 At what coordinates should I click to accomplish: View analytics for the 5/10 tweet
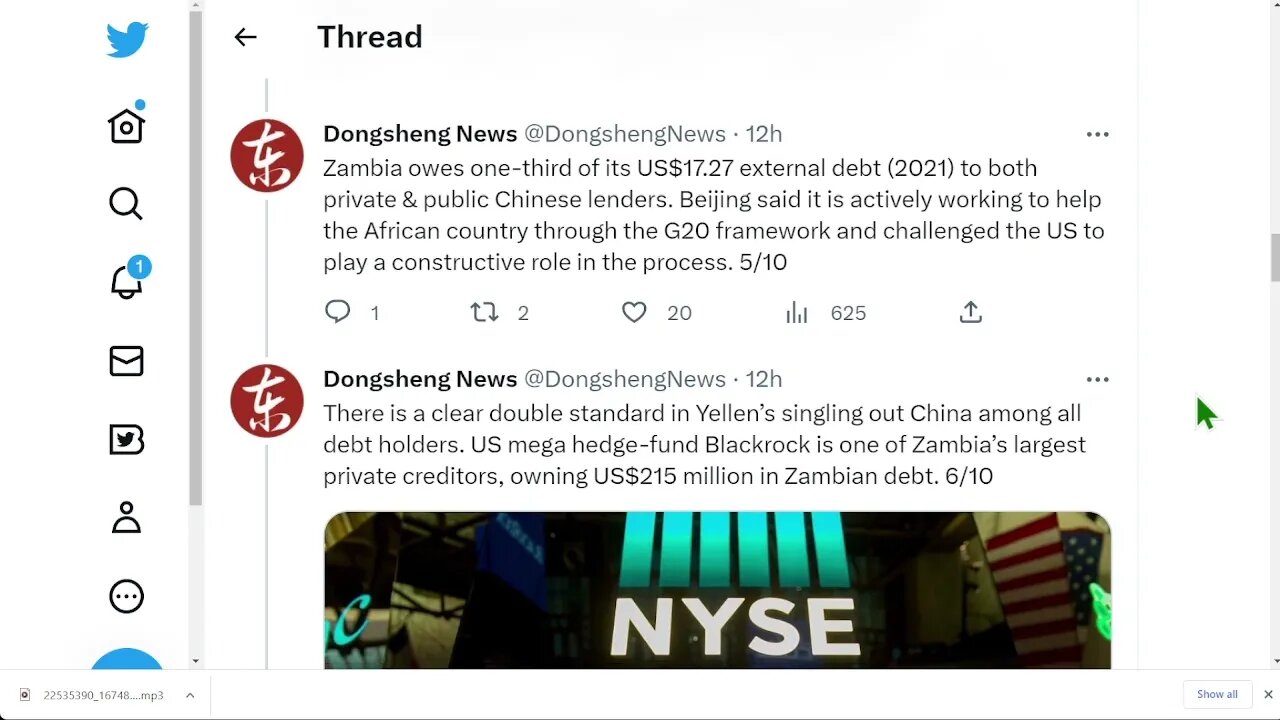tap(797, 313)
